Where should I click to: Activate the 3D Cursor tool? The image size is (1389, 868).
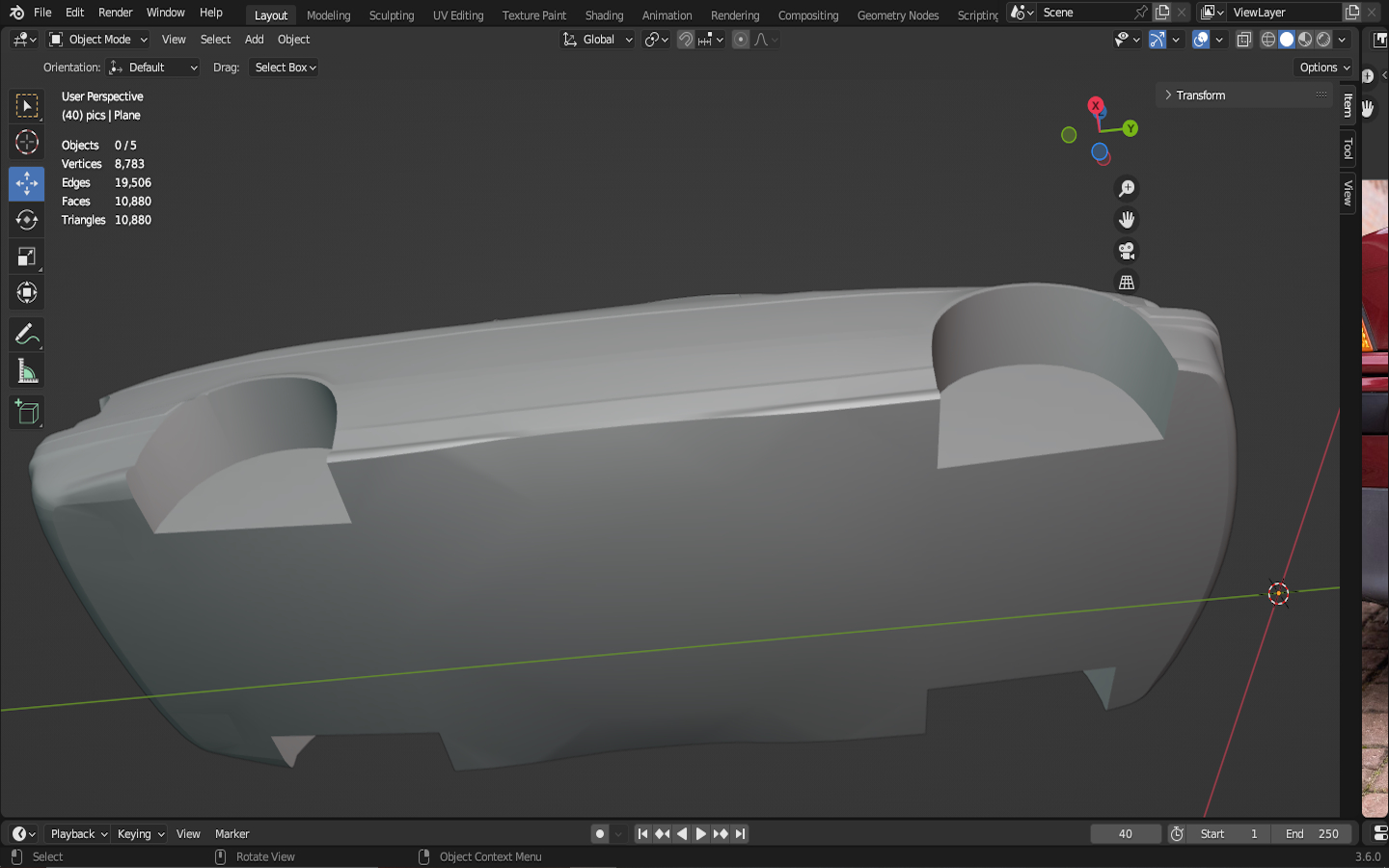27,143
